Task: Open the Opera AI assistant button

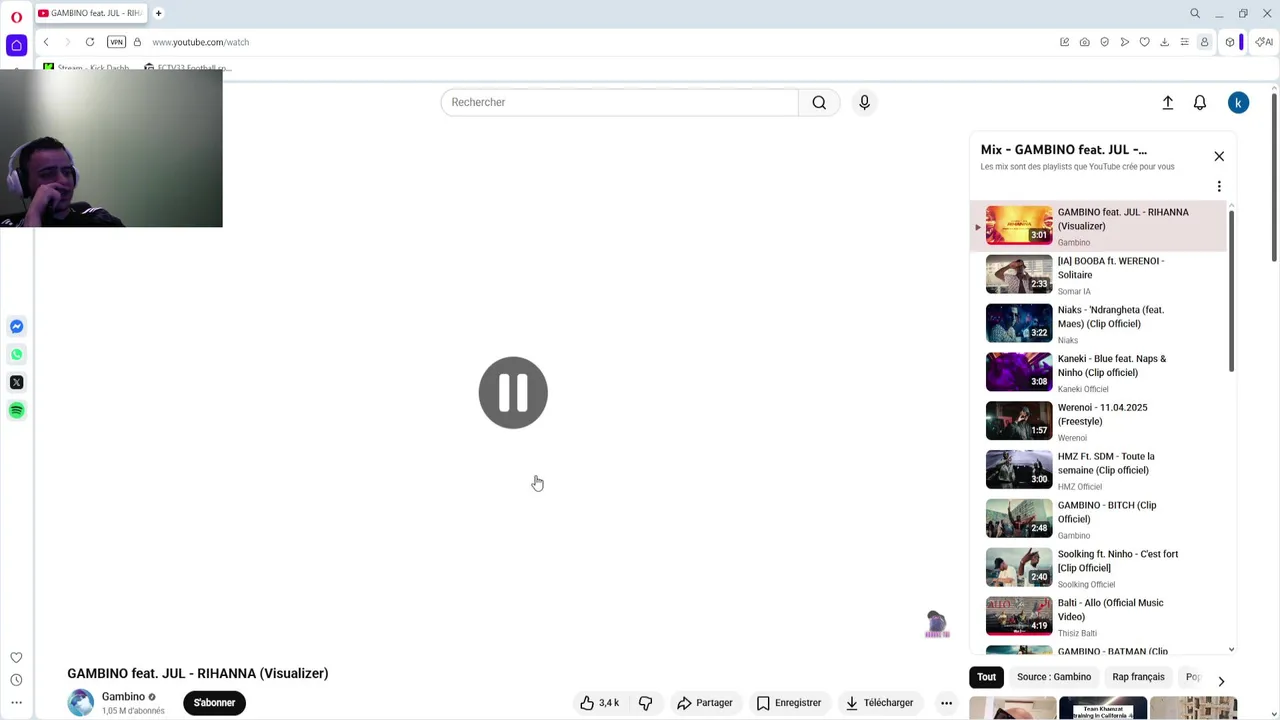Action: coord(1264,42)
